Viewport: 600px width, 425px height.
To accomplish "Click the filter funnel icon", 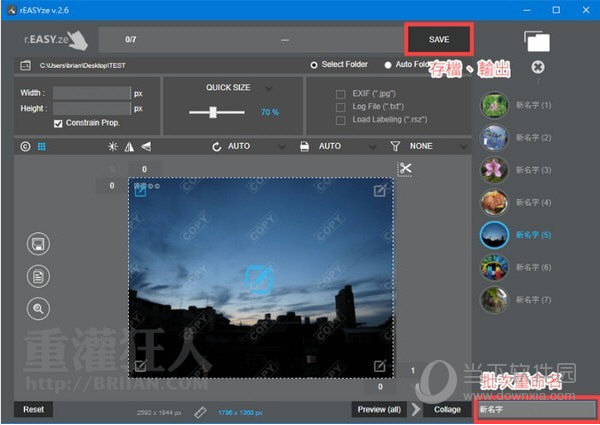I will (395, 146).
